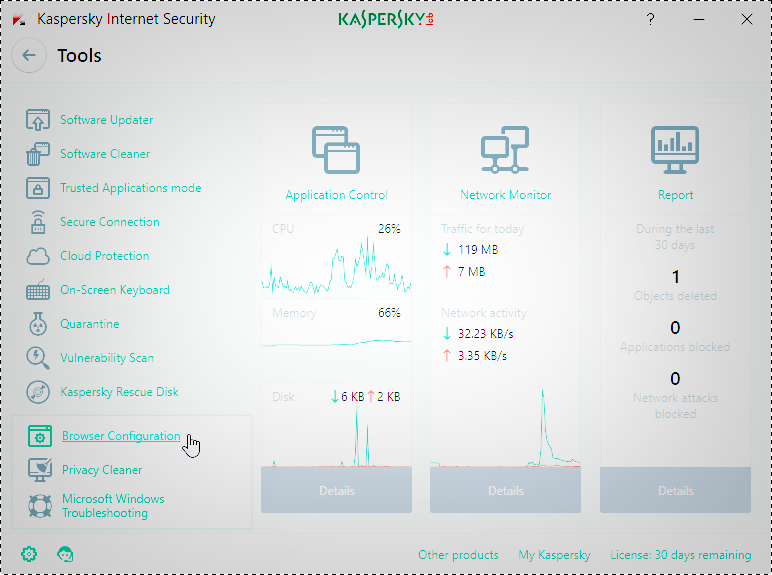Click the Network Monitor icon
Screen dimensions: 772x575
tap(505, 150)
